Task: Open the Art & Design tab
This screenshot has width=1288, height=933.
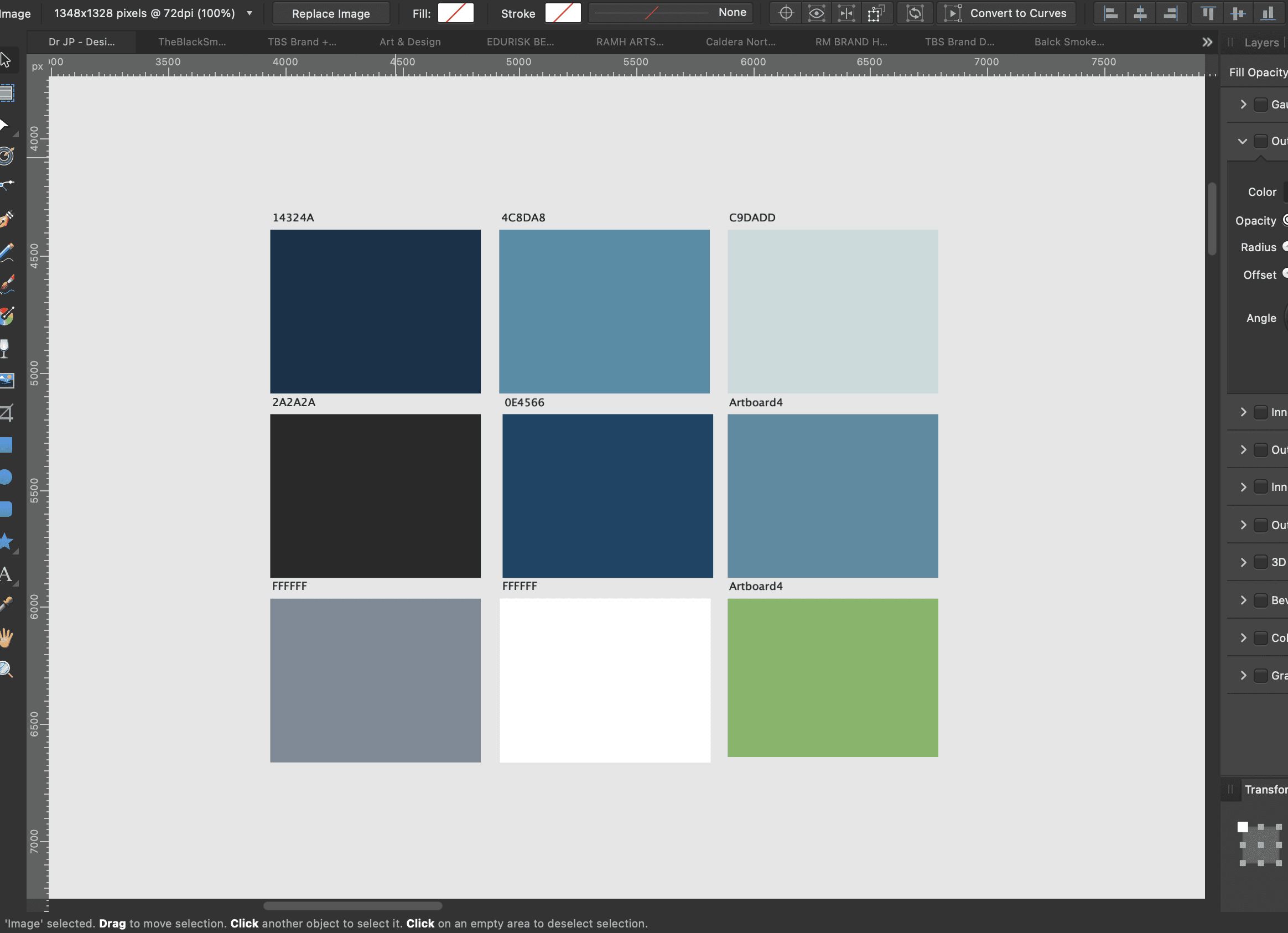Action: (x=409, y=42)
